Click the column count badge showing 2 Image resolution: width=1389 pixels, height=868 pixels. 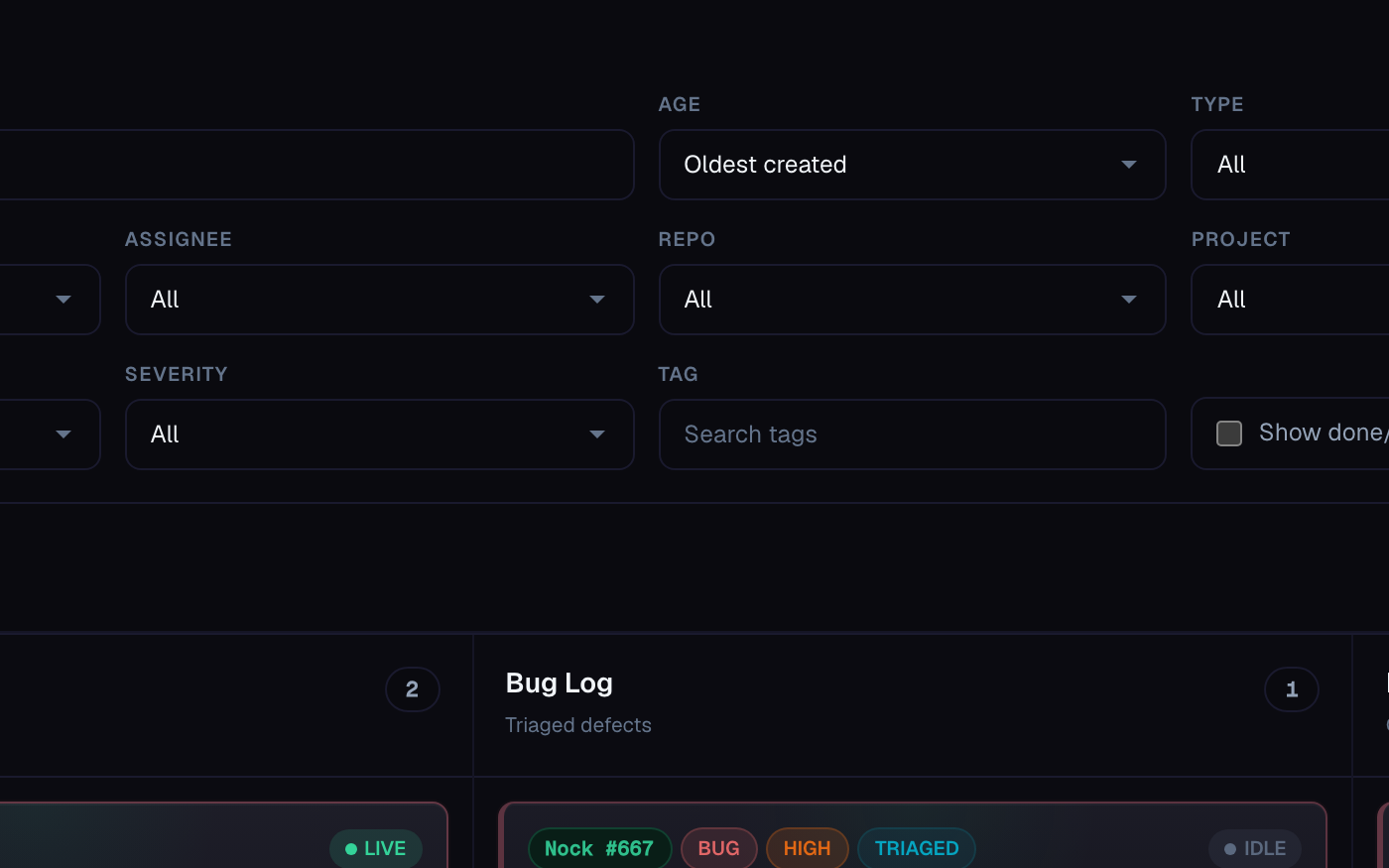(x=413, y=689)
